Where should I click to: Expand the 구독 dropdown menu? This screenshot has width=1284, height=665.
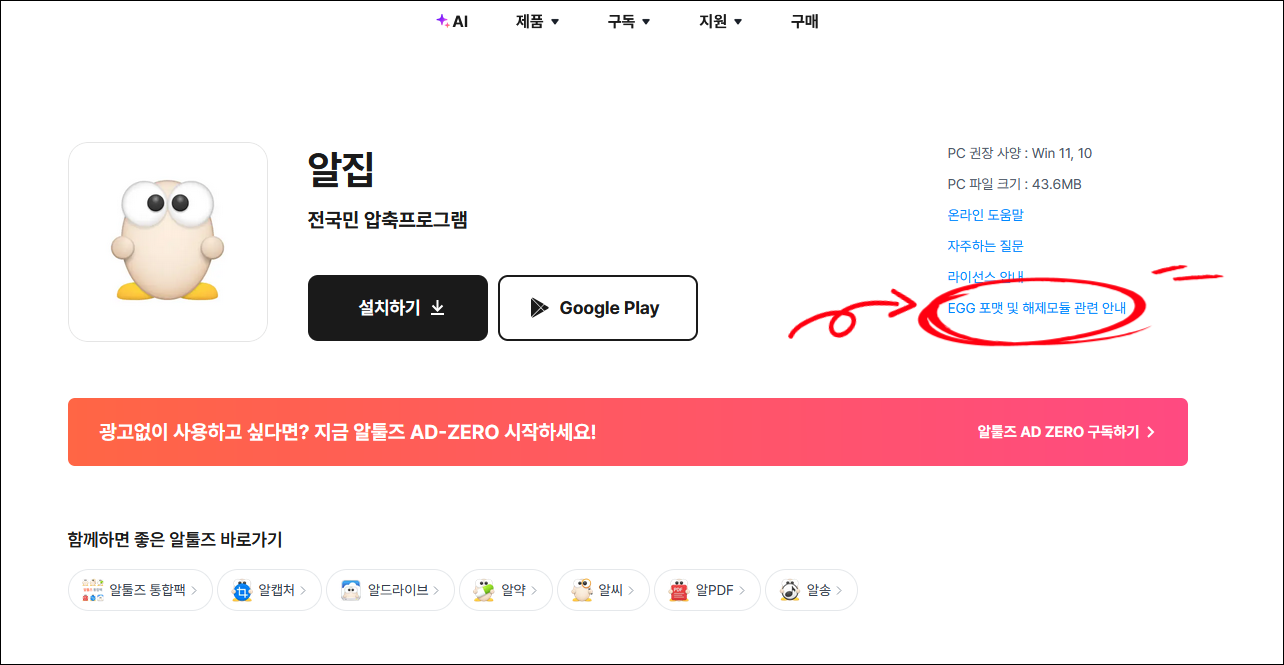[x=629, y=21]
